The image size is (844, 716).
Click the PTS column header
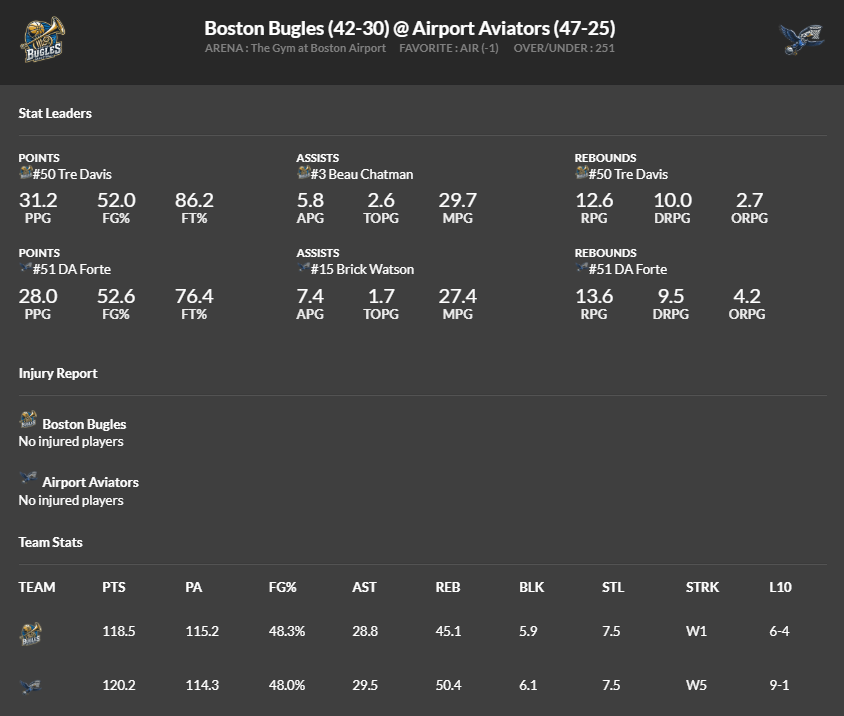[114, 587]
